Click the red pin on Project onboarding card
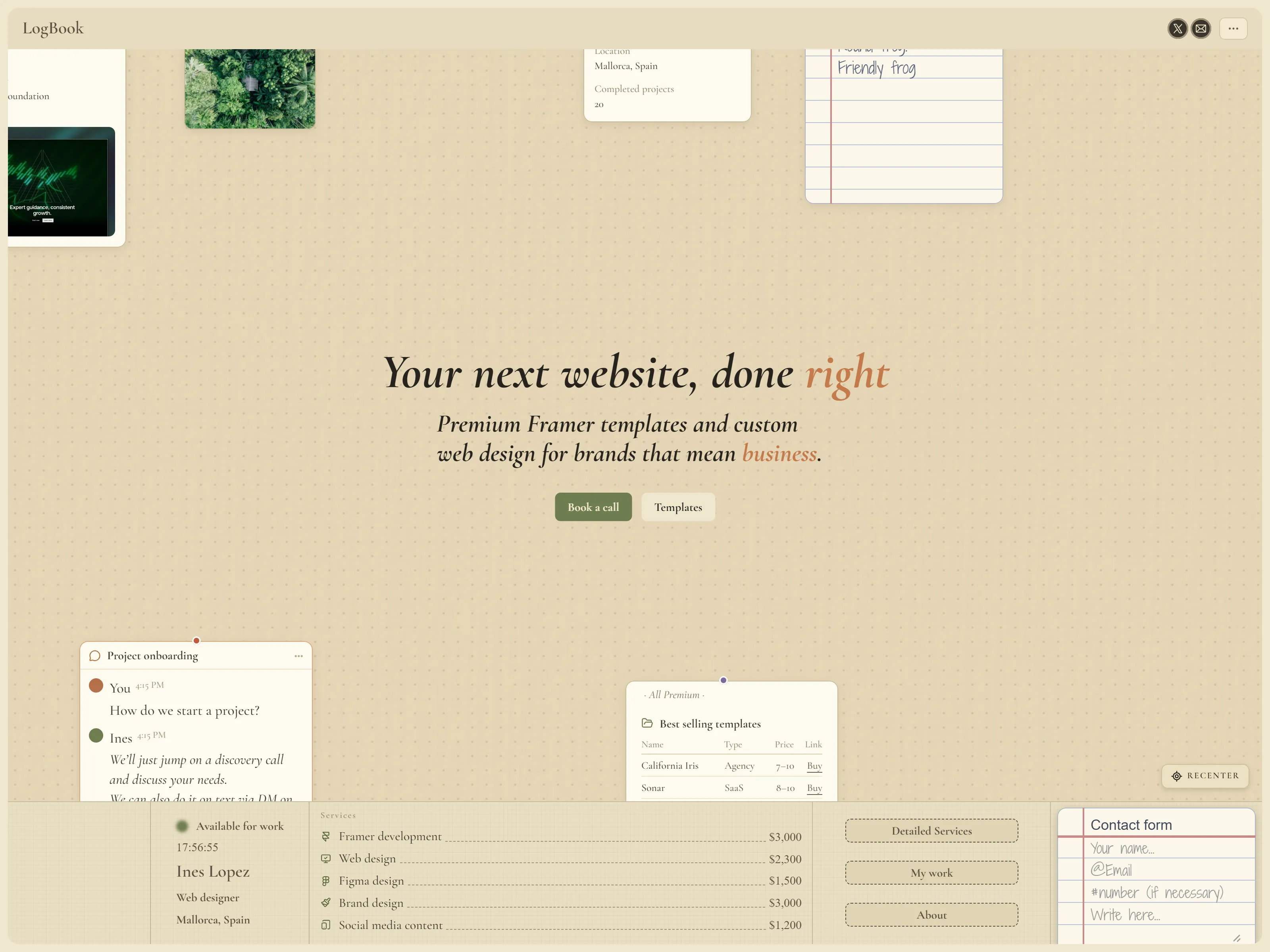 click(x=196, y=640)
